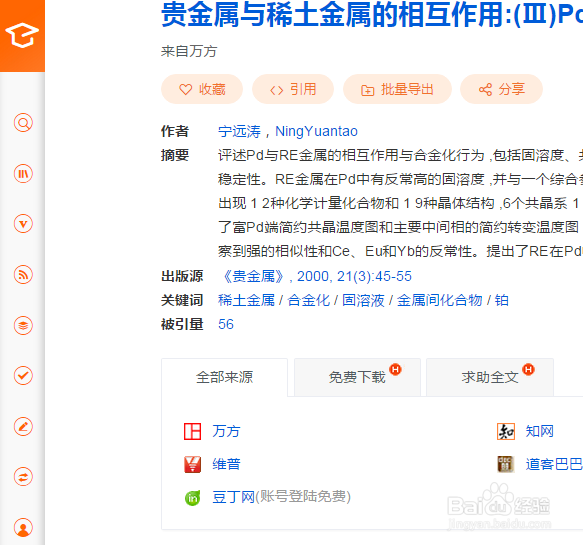Click keyword 铂
583x545 pixels.
[x=502, y=300]
